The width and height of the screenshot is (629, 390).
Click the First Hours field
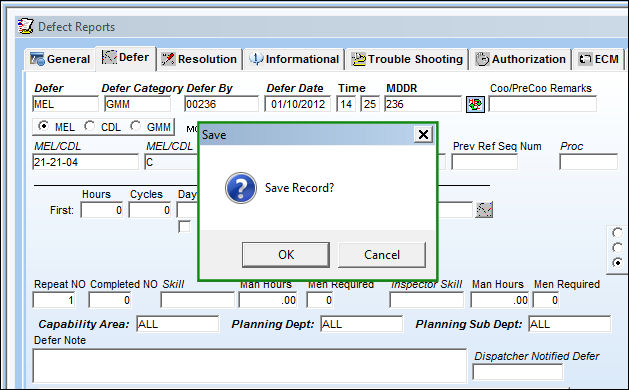pos(102,210)
